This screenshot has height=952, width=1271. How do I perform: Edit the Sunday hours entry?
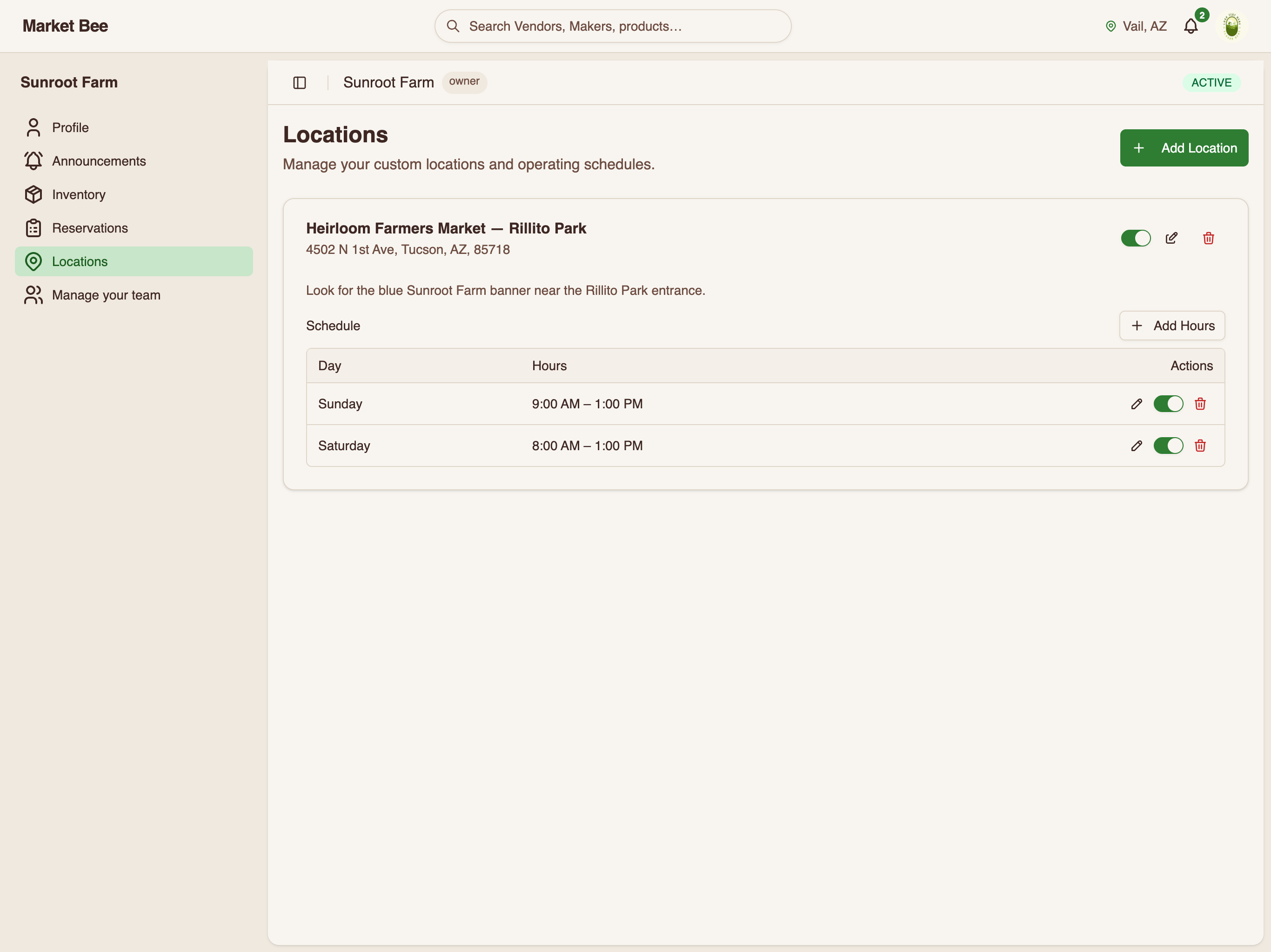coord(1136,404)
